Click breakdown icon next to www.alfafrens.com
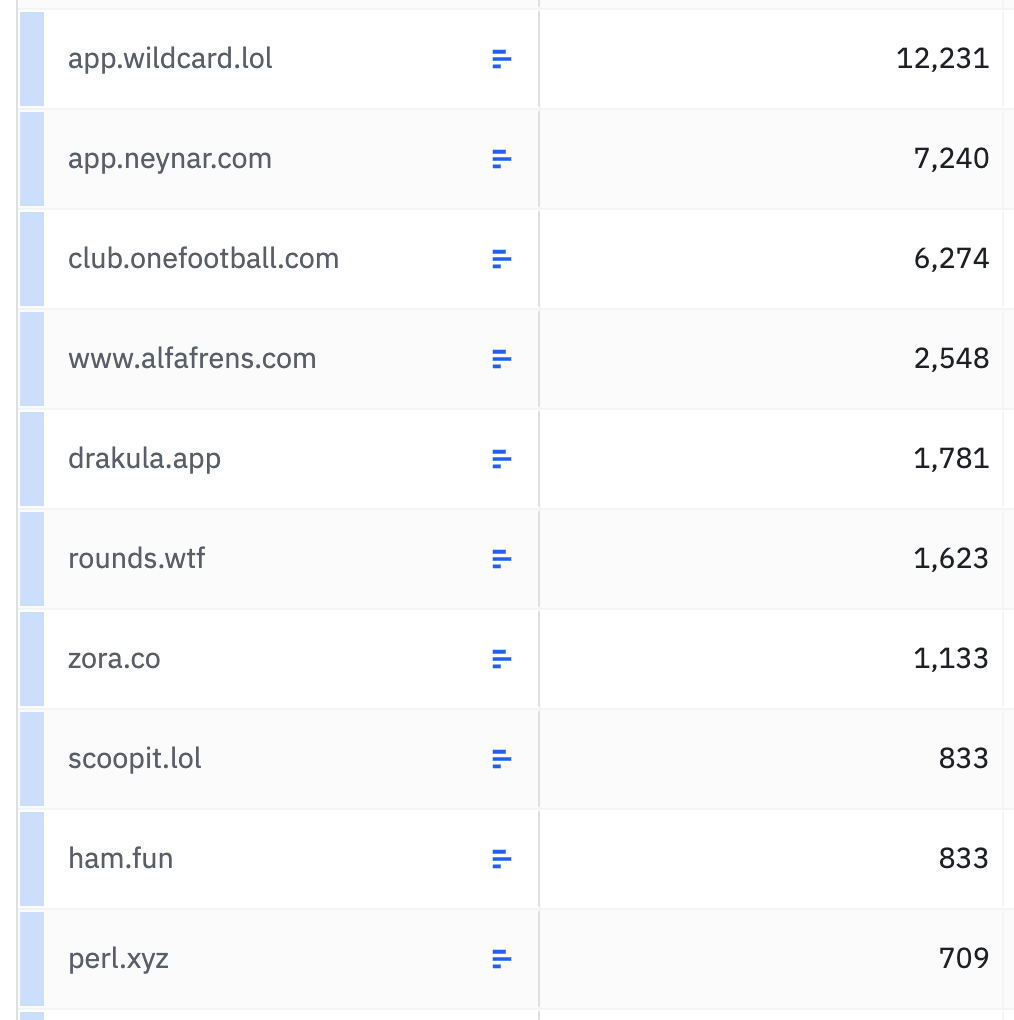Screen dimensions: 1014x1020 (502, 359)
